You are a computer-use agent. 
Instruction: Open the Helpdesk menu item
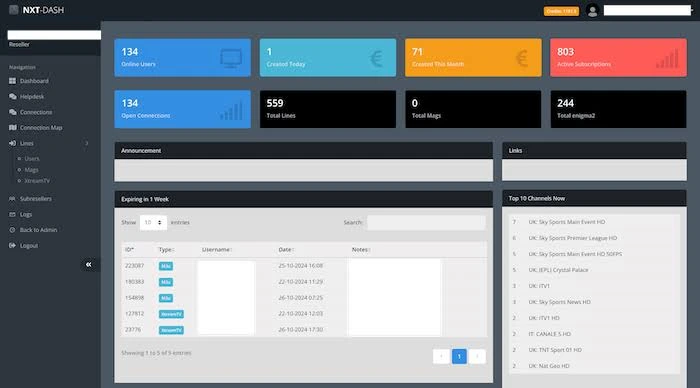[32, 96]
